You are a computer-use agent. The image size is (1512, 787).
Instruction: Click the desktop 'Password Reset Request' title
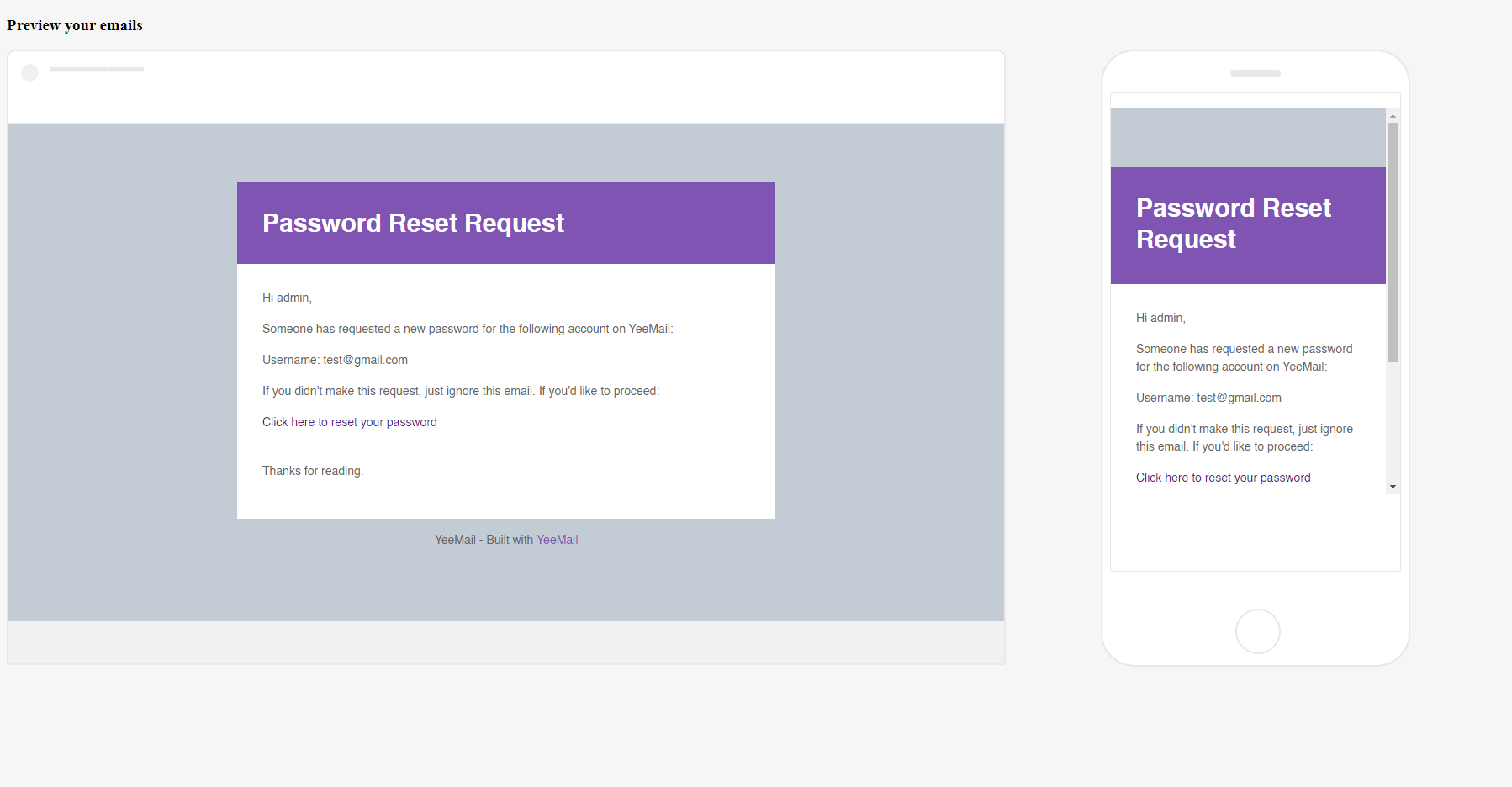(413, 223)
